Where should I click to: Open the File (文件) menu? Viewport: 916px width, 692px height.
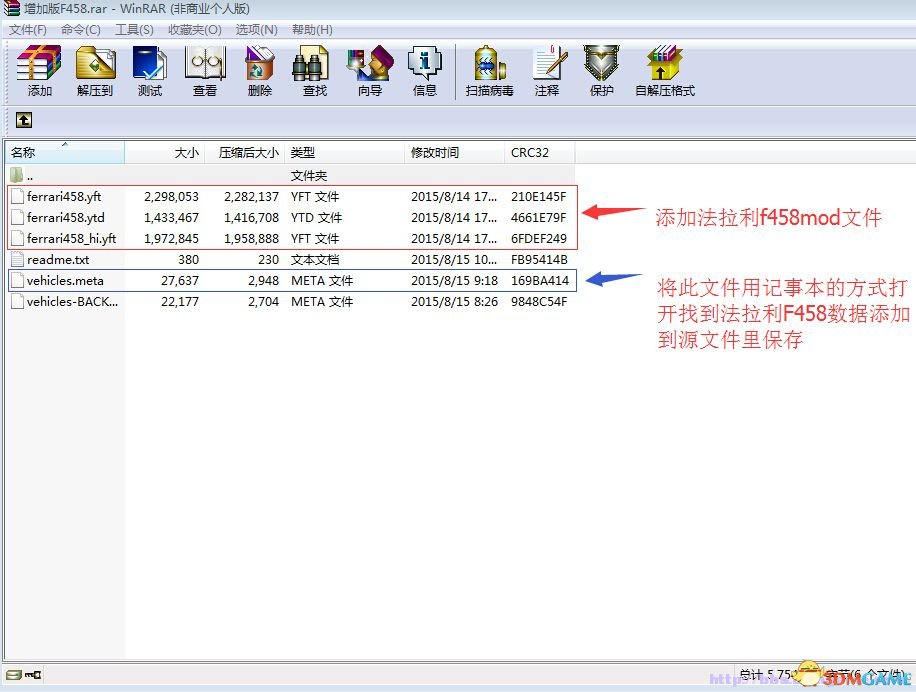27,29
